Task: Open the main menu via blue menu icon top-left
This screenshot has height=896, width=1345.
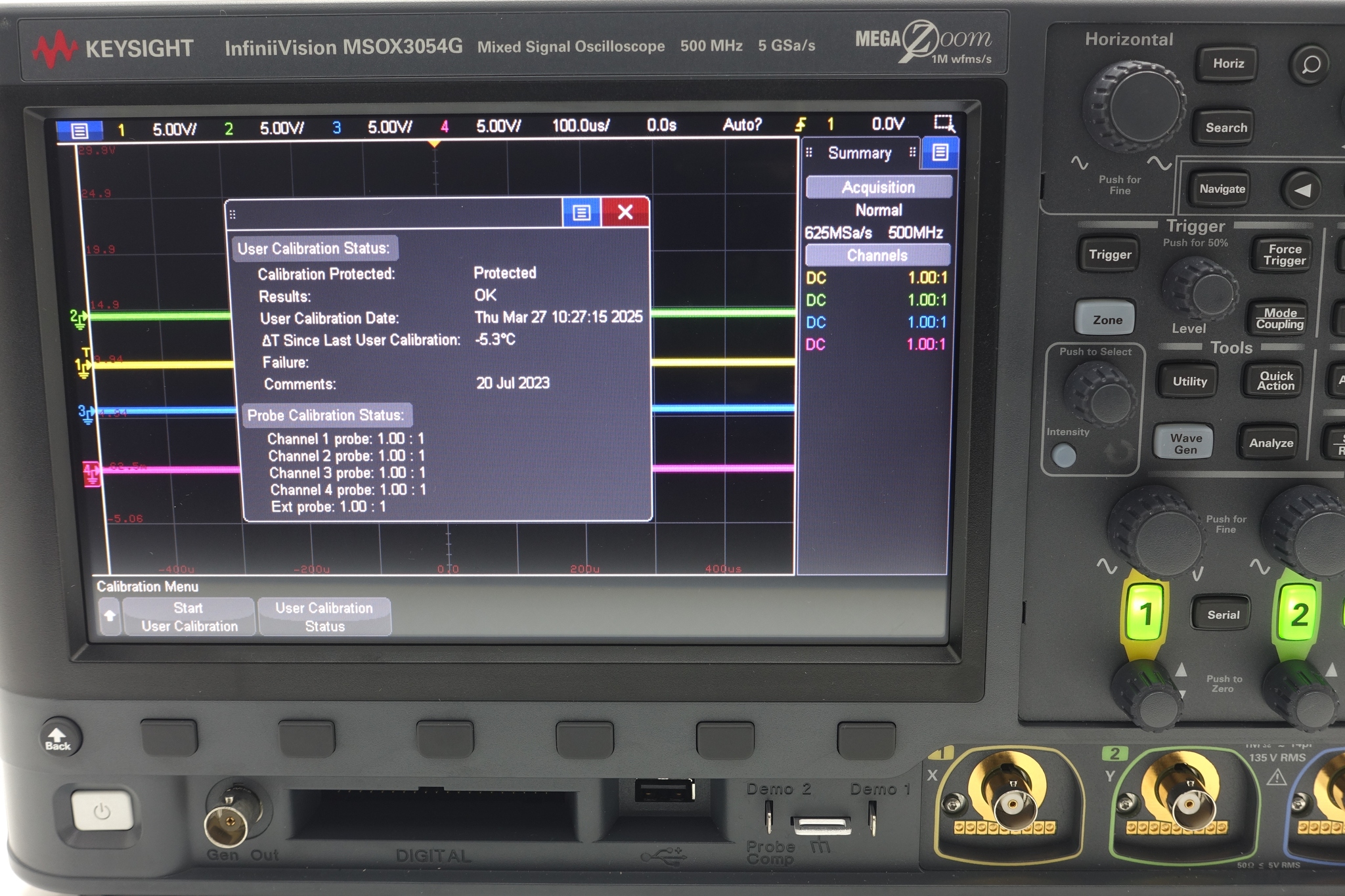Action: click(79, 126)
